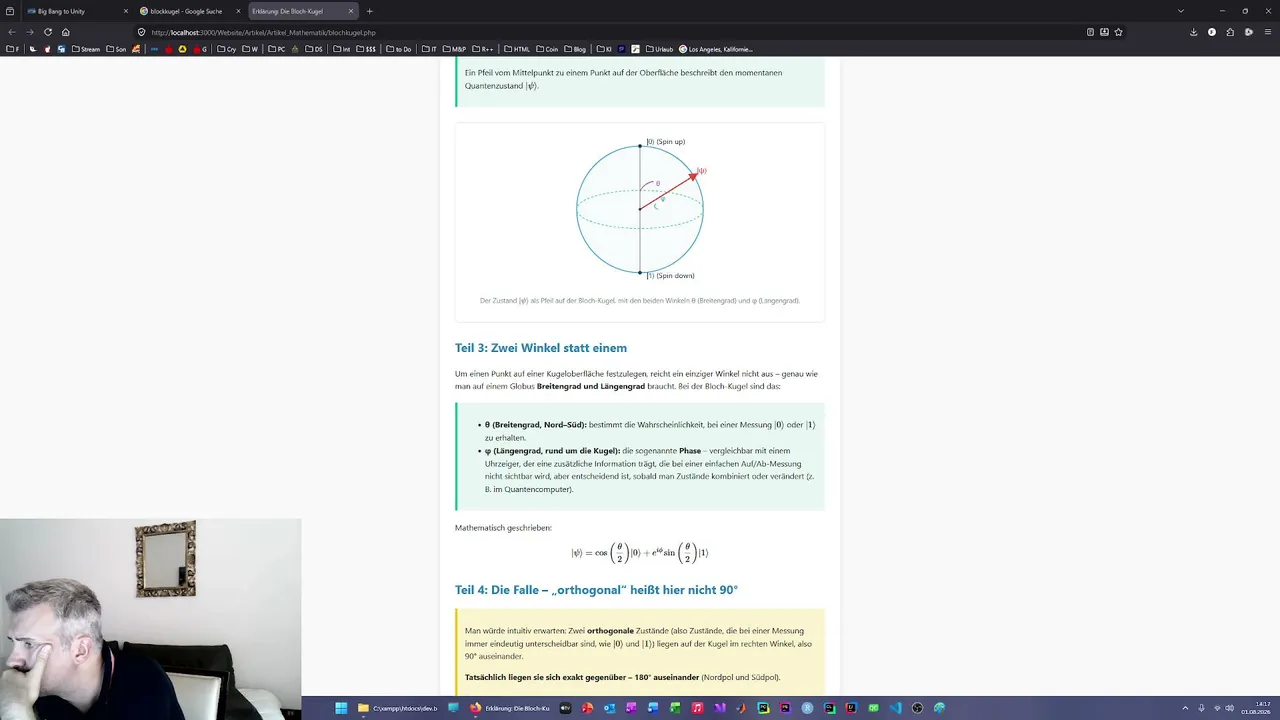The width and height of the screenshot is (1280, 720).
Task: Open the 'KI' bookmark folder
Action: click(x=603, y=49)
